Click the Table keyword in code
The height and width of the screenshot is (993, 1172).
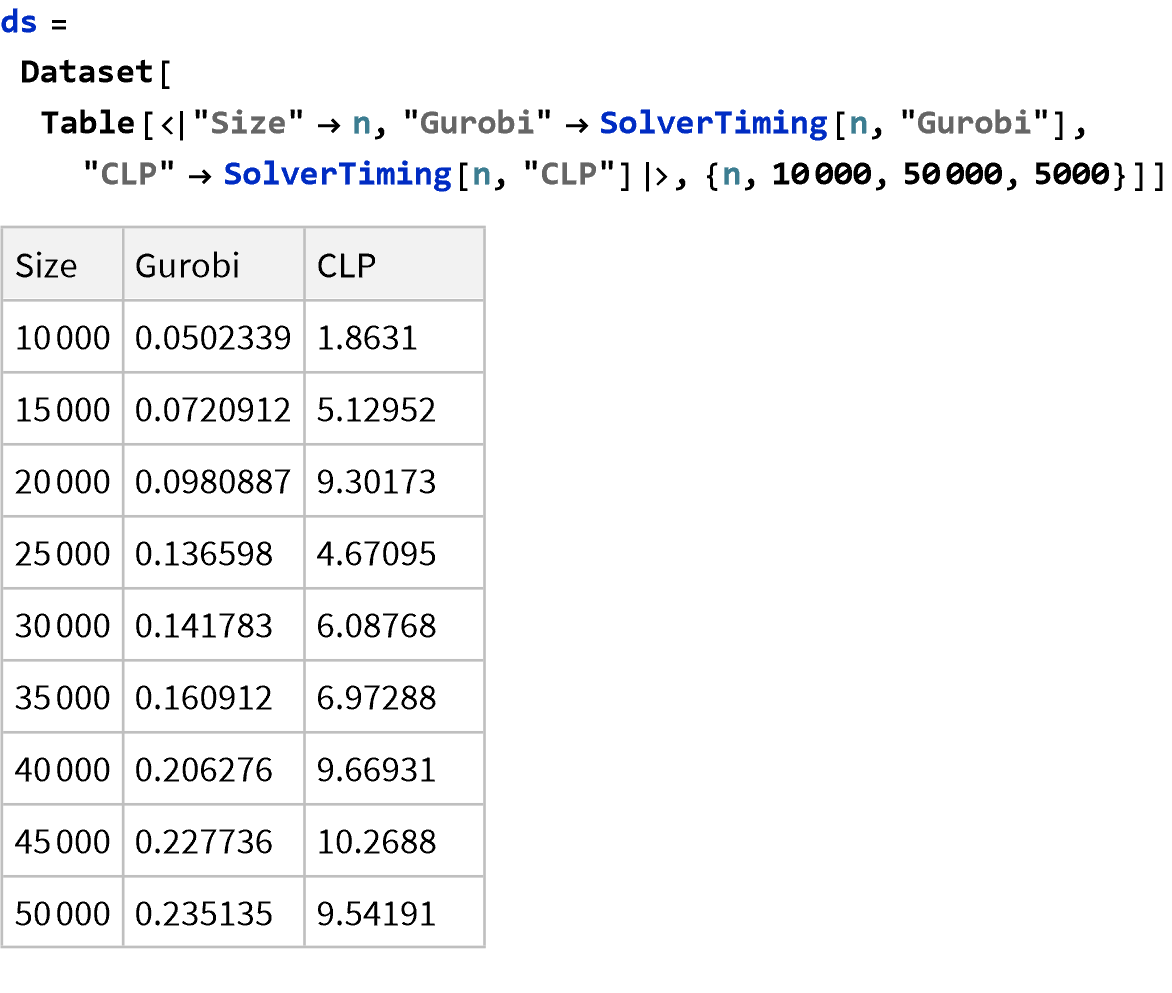pyautogui.click(x=87, y=123)
